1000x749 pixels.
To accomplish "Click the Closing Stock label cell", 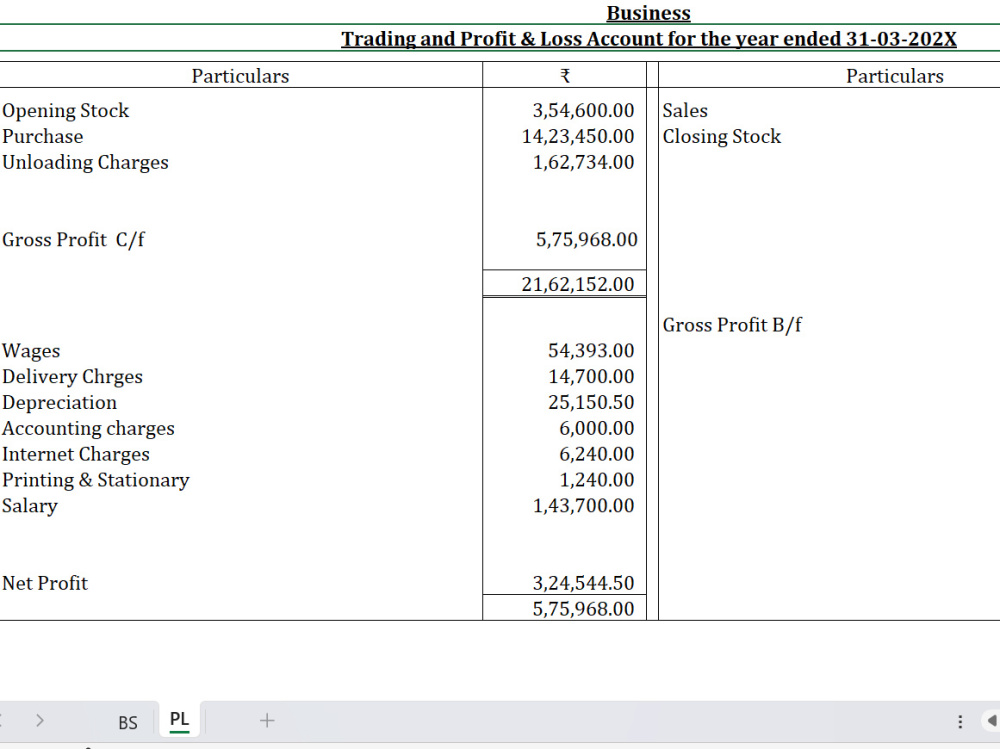I will point(721,137).
